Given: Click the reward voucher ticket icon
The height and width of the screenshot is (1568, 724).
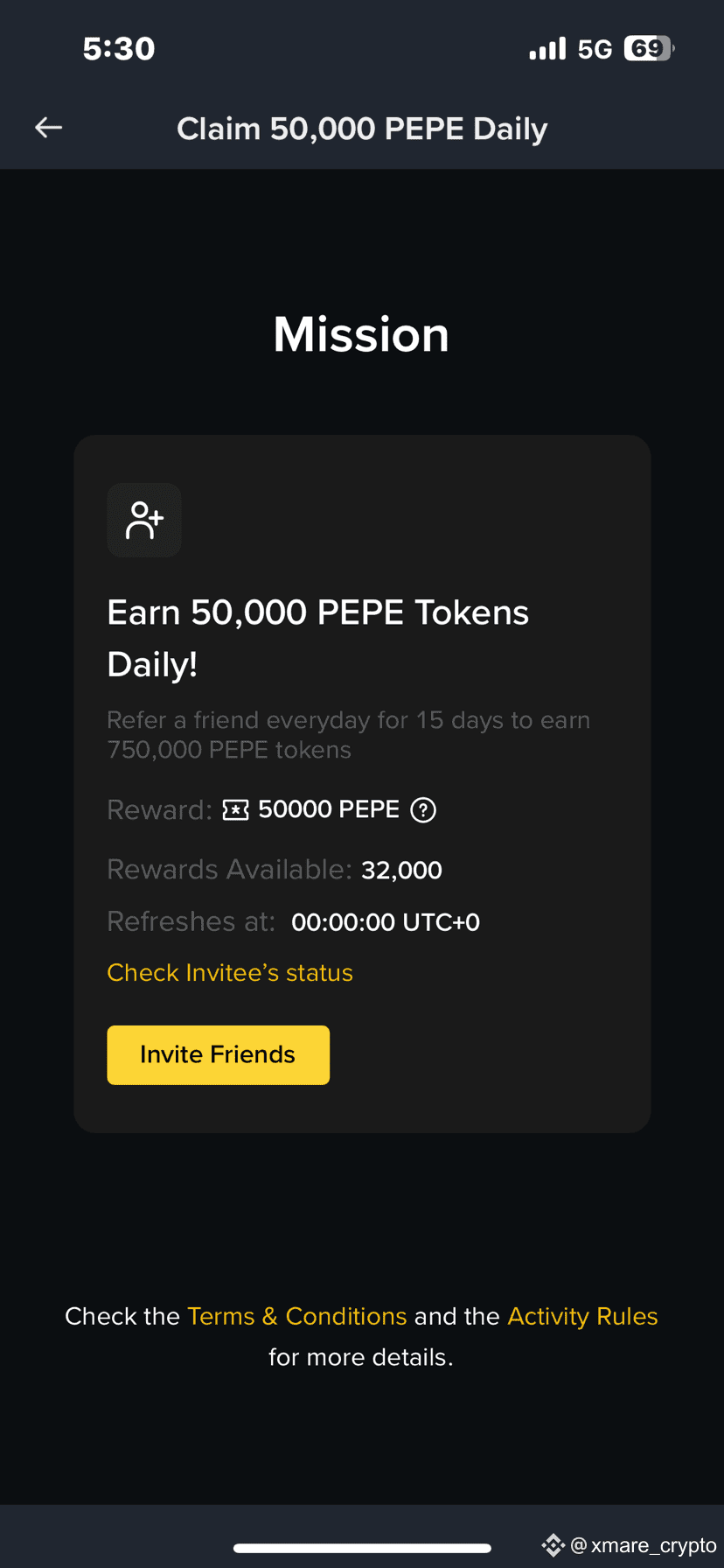Looking at the screenshot, I should pos(236,810).
